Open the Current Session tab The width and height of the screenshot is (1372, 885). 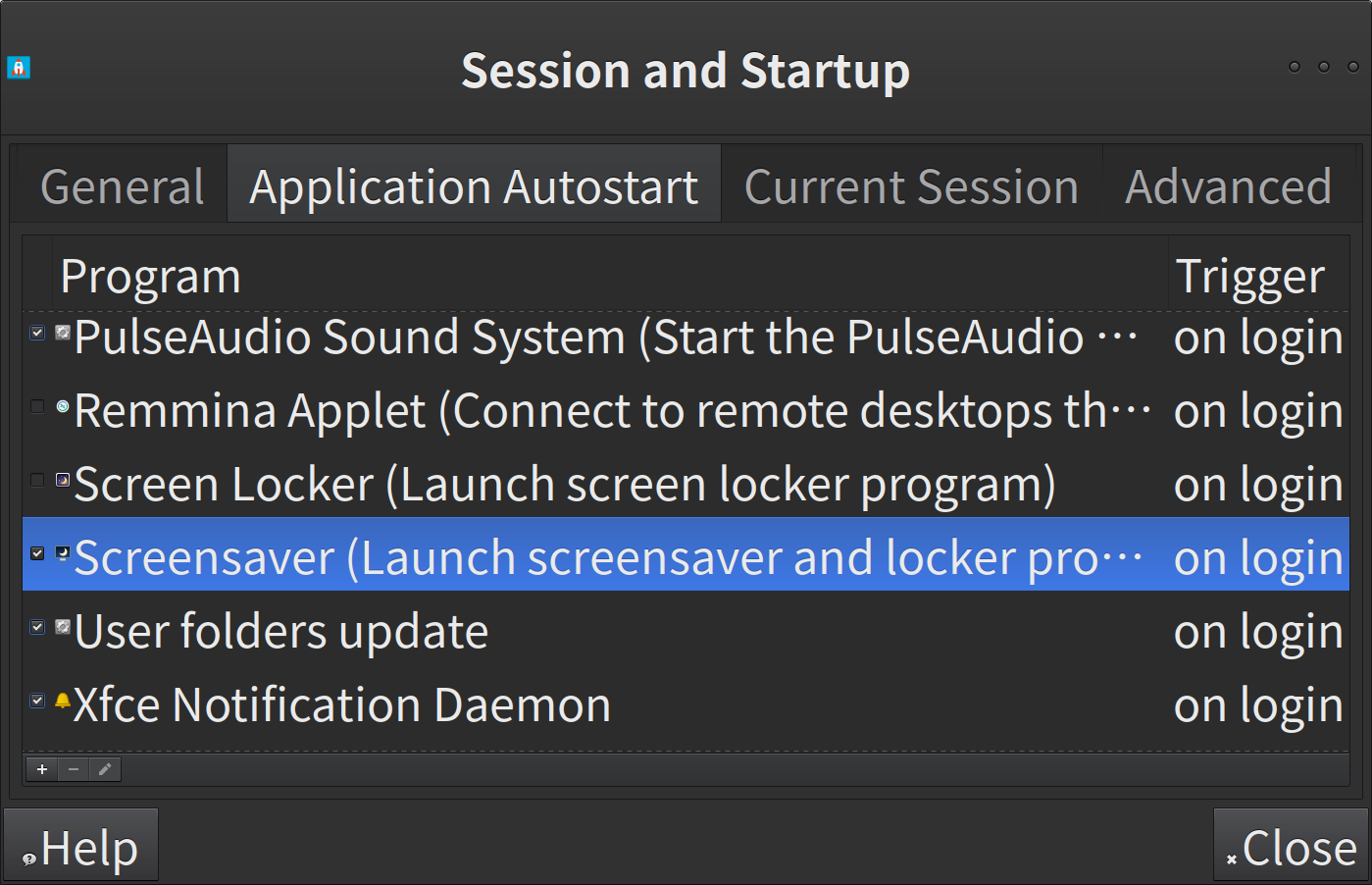[x=911, y=186]
